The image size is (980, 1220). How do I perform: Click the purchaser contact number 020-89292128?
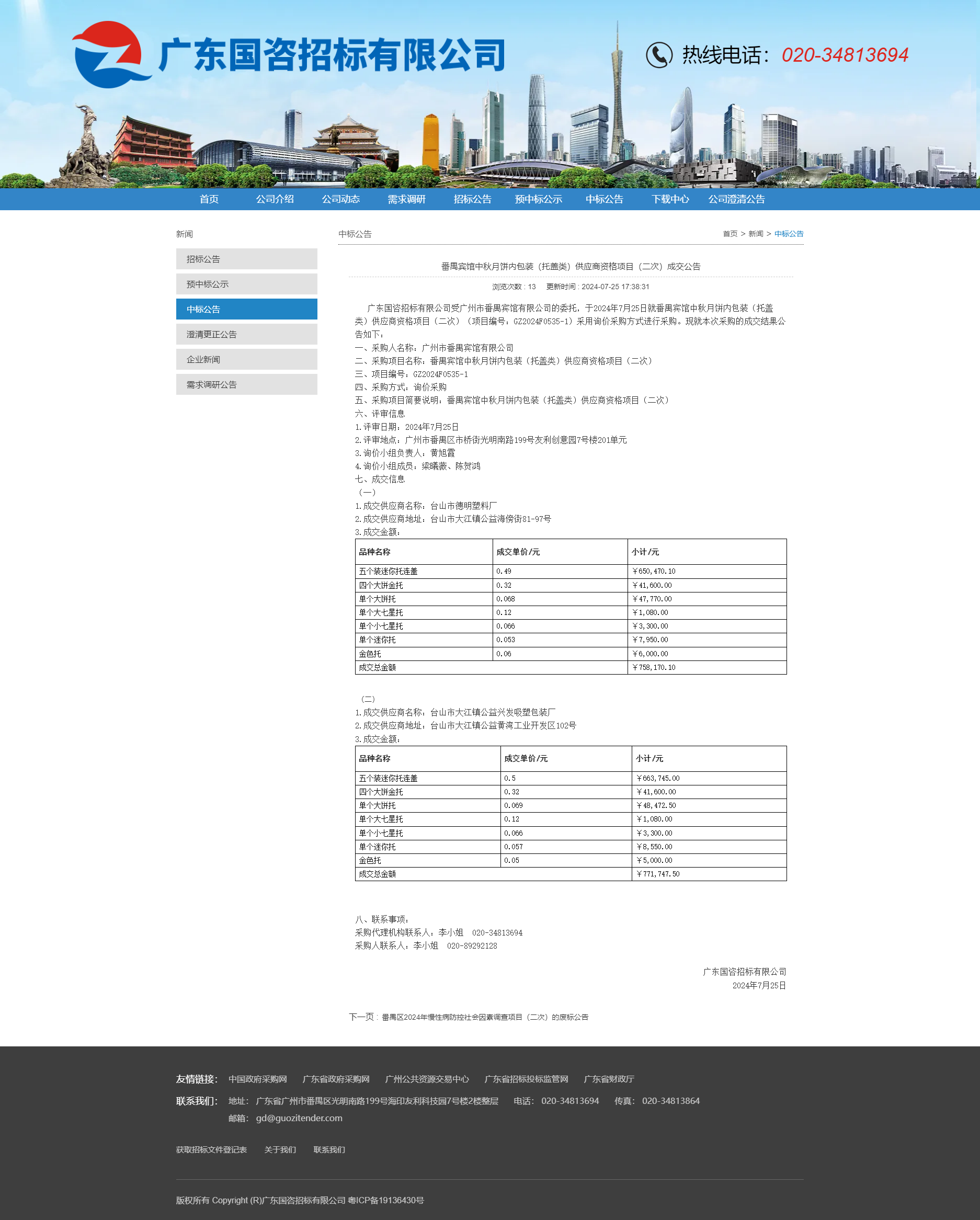pos(472,945)
